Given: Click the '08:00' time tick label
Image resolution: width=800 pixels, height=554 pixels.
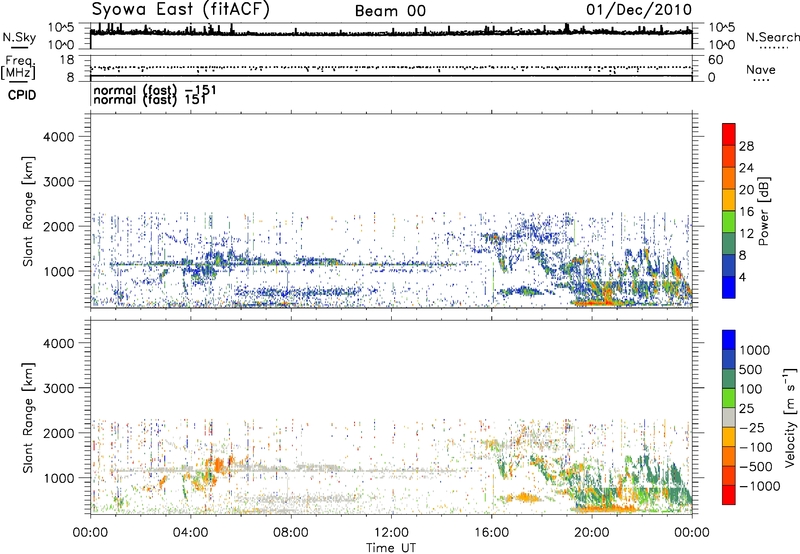Looking at the screenshot, I should tap(291, 533).
